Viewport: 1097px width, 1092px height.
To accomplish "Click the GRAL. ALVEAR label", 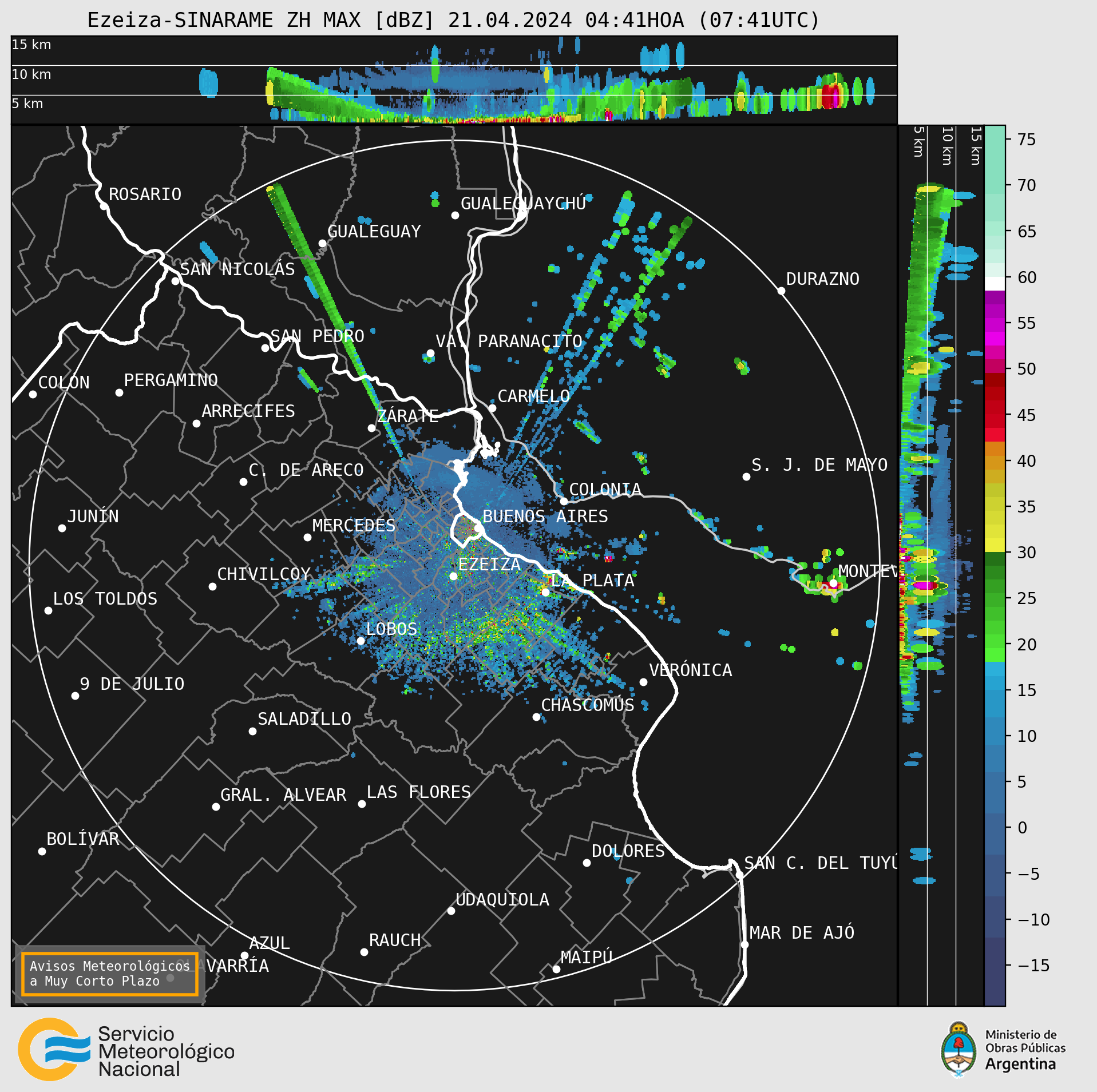I will click(283, 795).
